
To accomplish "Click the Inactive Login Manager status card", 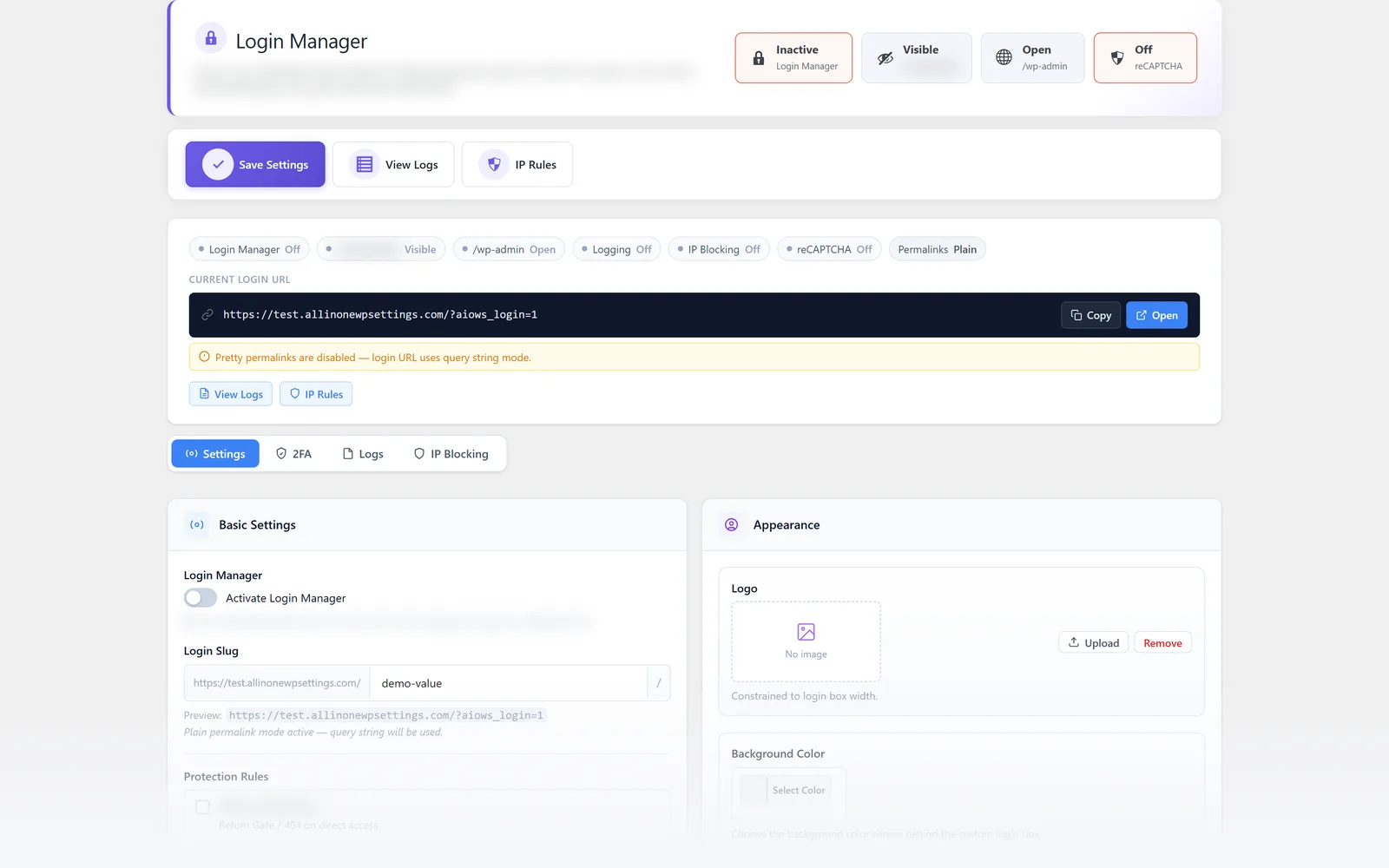I will pos(793,58).
